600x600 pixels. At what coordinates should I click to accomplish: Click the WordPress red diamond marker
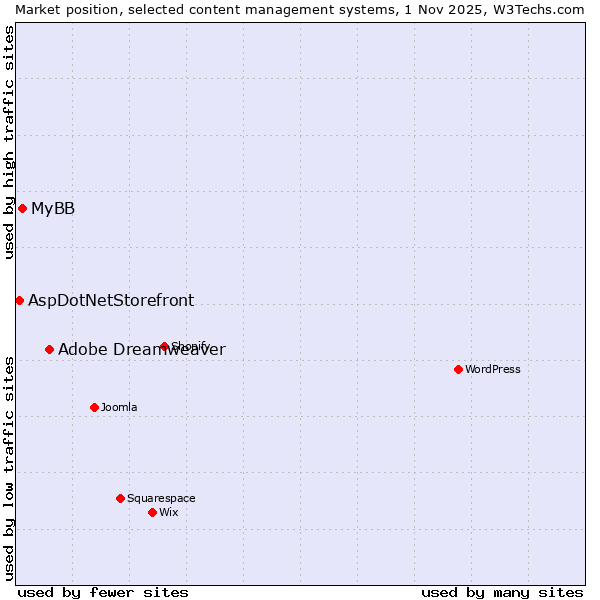[x=458, y=369]
